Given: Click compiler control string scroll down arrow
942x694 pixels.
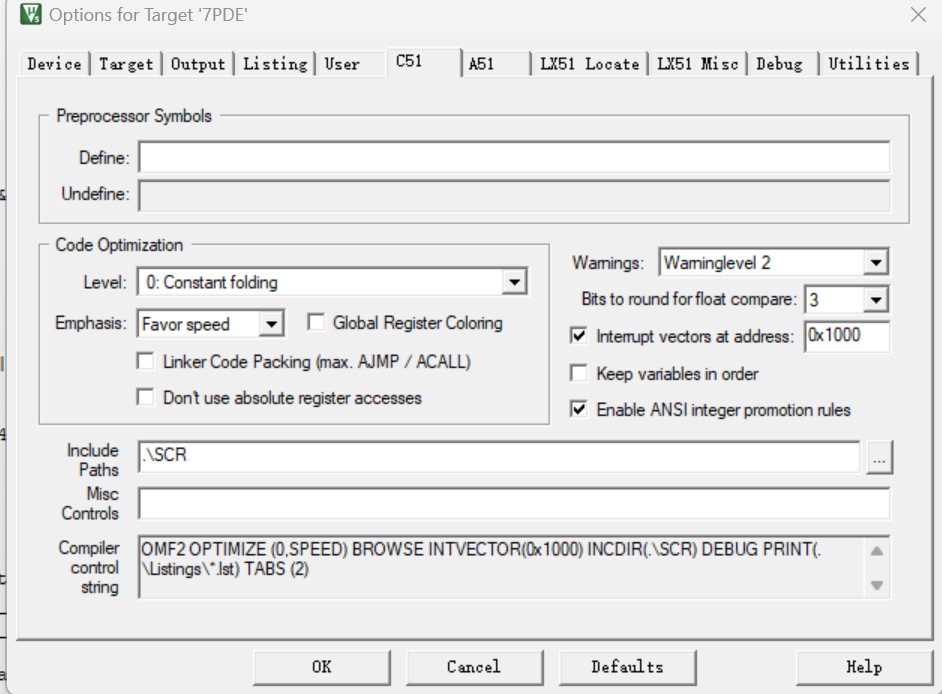Looking at the screenshot, I should pos(877,585).
